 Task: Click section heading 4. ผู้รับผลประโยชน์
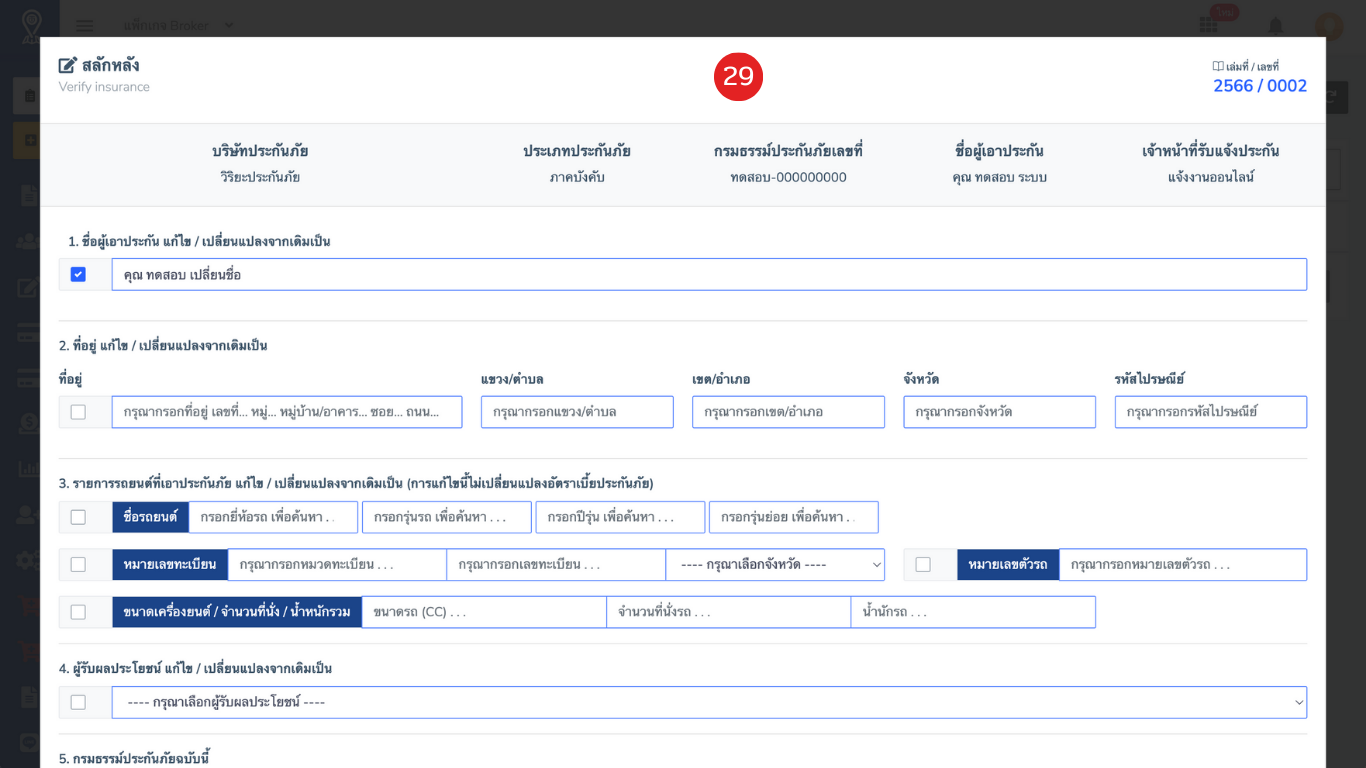195,668
